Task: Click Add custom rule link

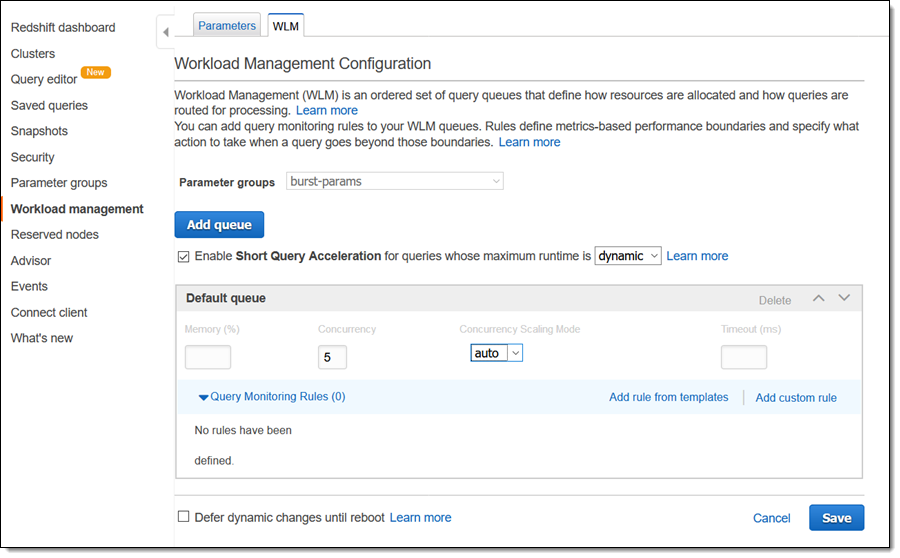Action: click(796, 398)
